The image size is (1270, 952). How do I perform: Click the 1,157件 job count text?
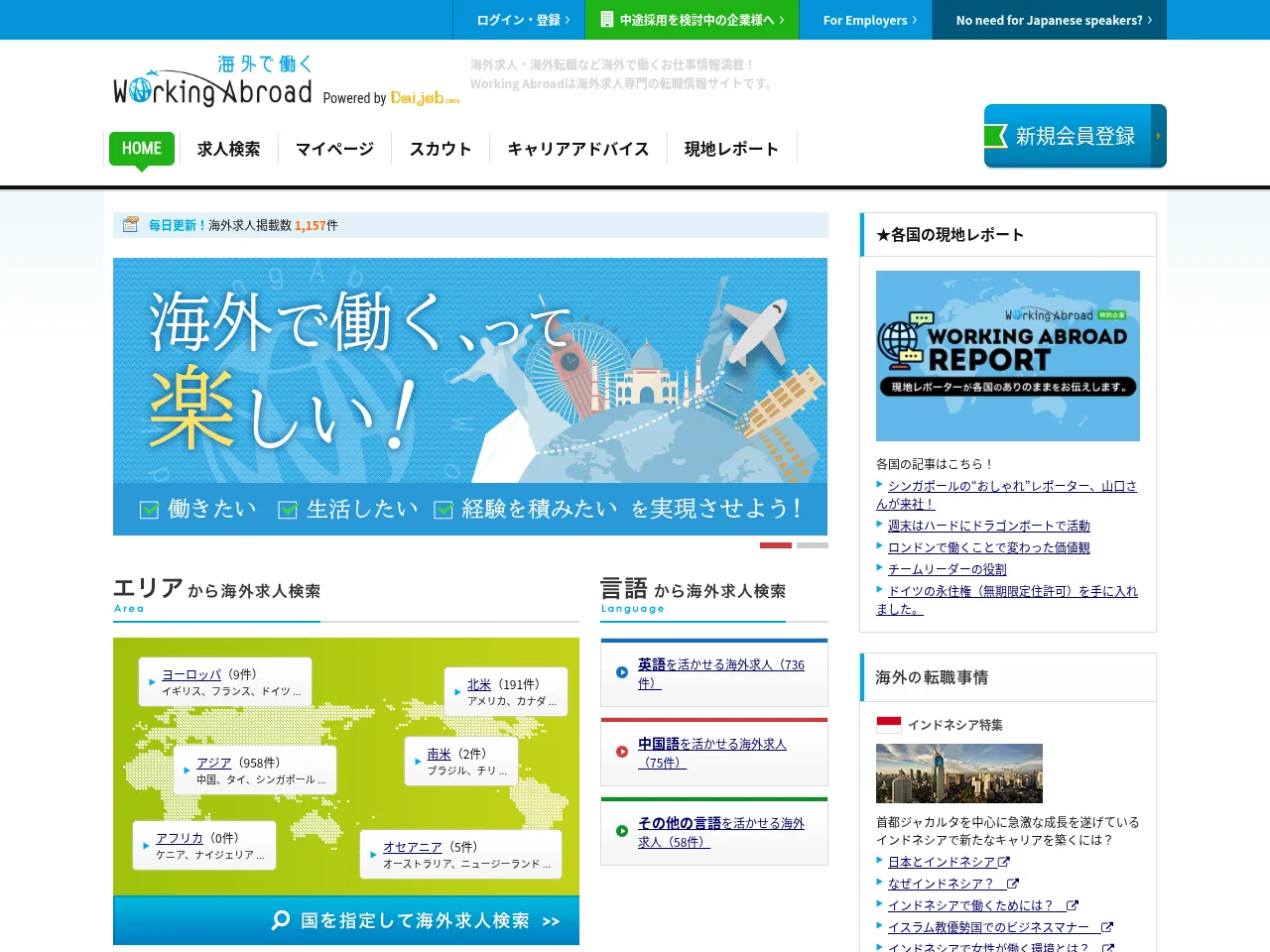coord(317,225)
